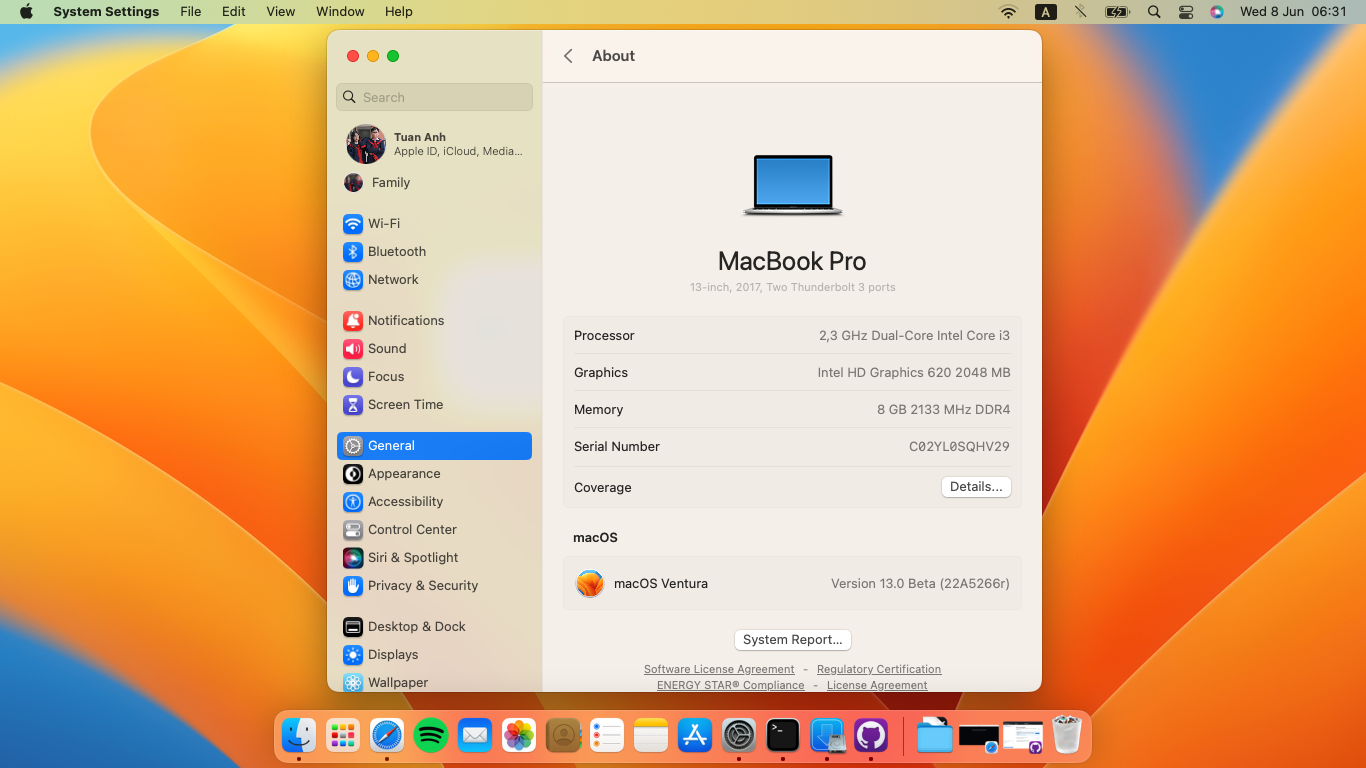Screen dimensions: 1366x768
Task: Open Finder from the Dock
Action: click(x=299, y=736)
